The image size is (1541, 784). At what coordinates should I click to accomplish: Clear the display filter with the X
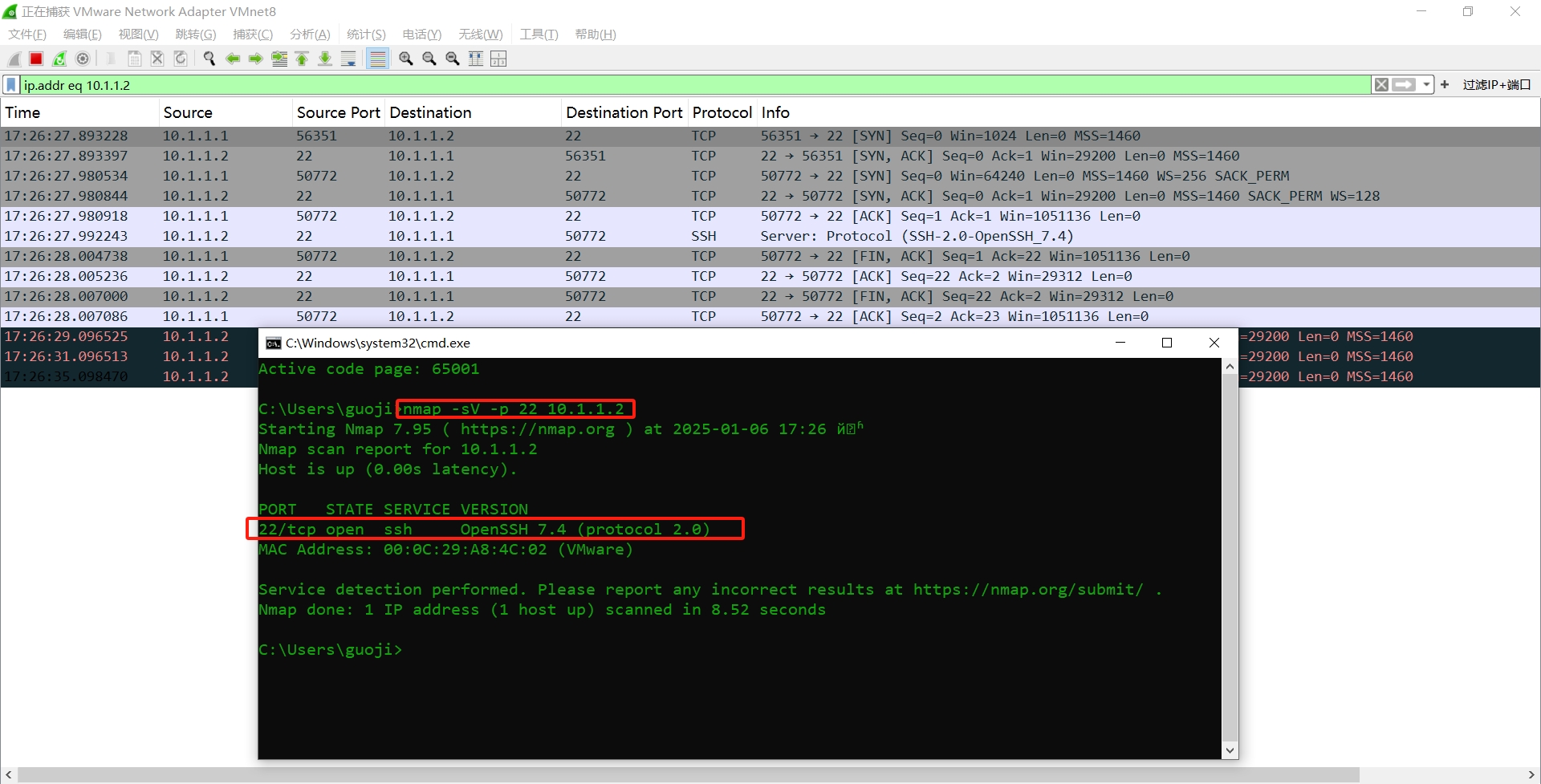click(1381, 85)
